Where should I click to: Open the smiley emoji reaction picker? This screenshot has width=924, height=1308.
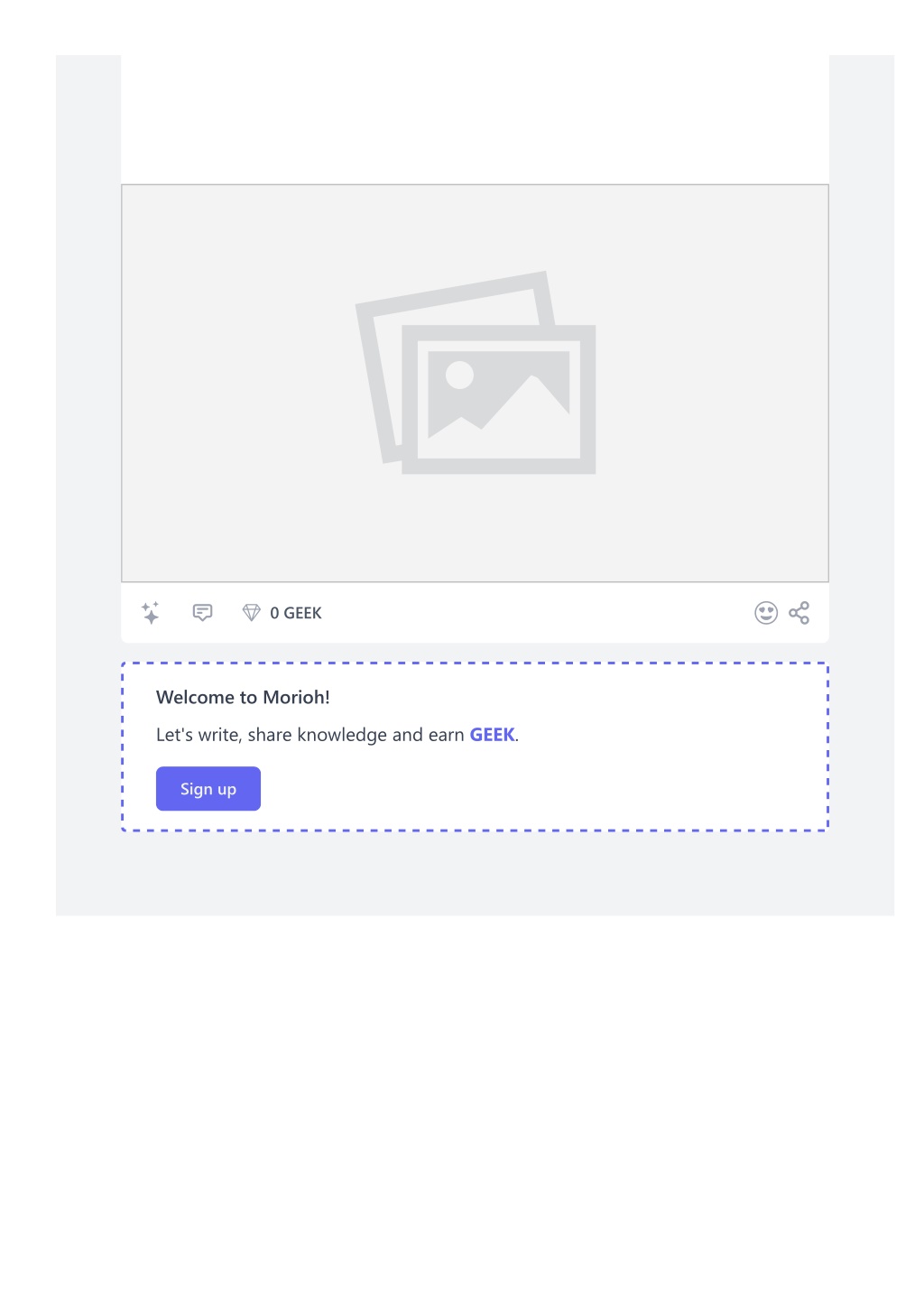click(766, 613)
